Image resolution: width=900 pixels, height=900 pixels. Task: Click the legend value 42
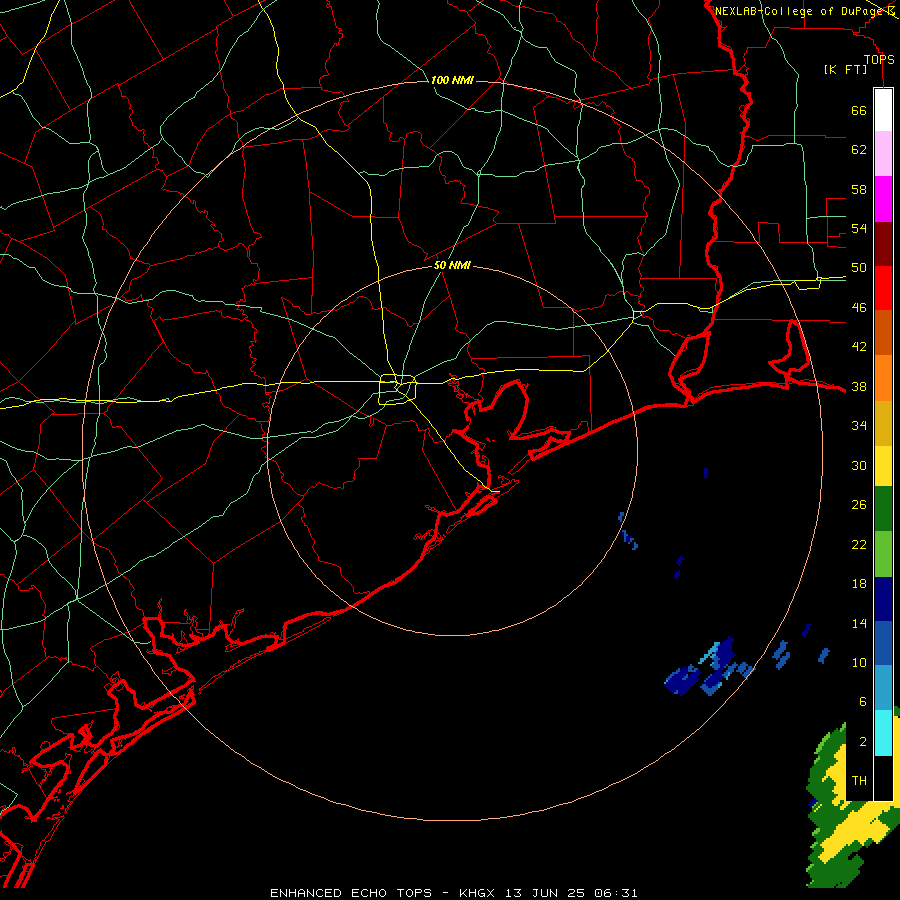click(859, 347)
